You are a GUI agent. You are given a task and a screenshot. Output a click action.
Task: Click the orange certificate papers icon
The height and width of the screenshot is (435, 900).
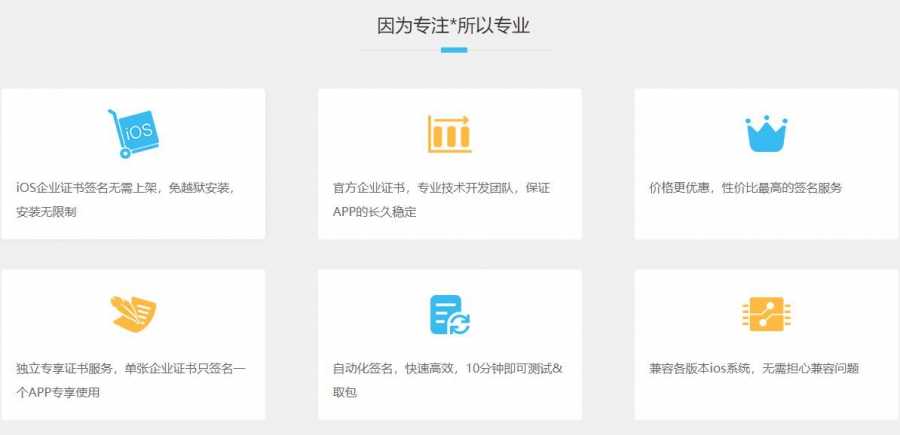(x=133, y=314)
